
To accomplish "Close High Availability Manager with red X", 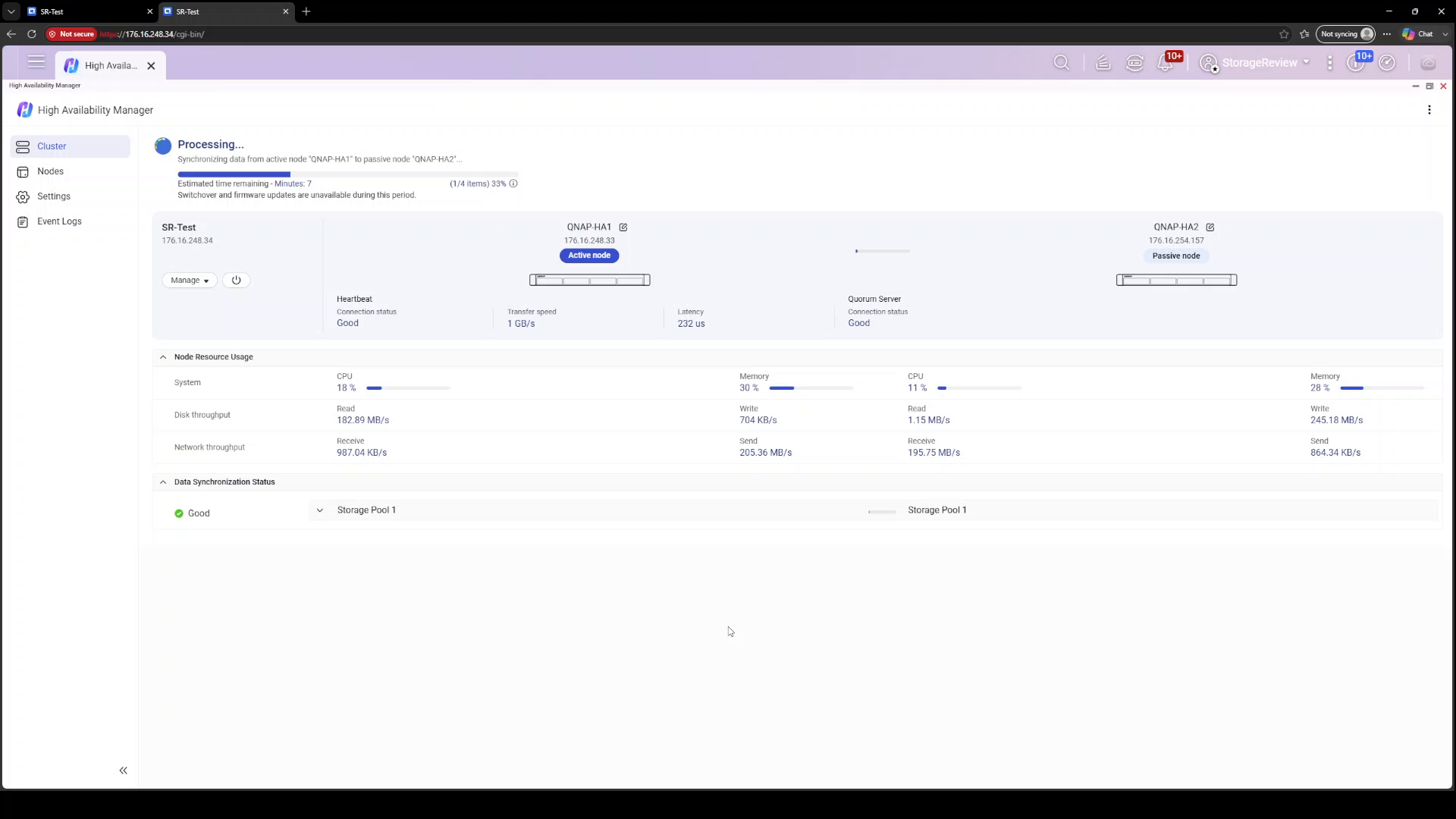I will click(1443, 86).
